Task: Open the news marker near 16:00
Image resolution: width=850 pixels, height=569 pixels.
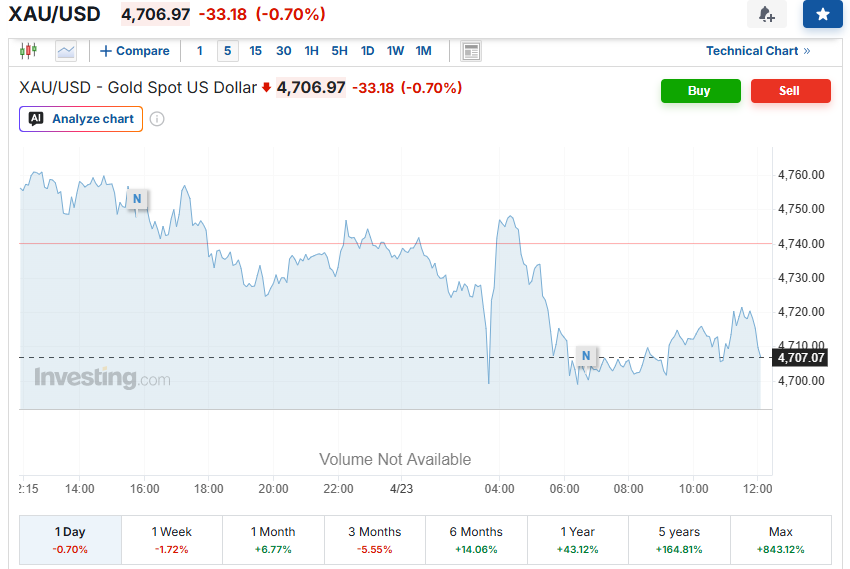Action: [137, 199]
